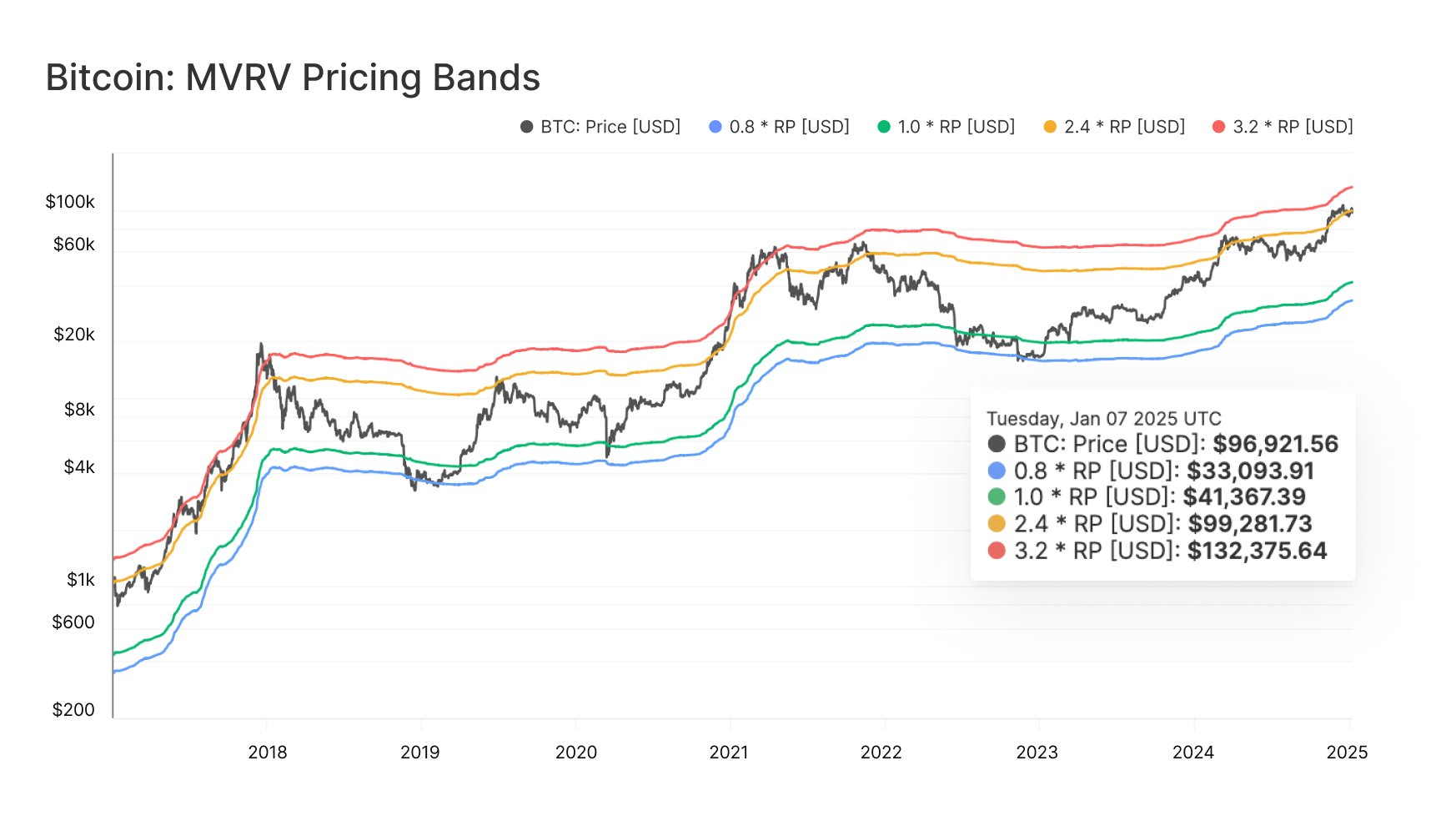Click the red 3.2 * RP legend dot
Viewport: 1456px width, 836px height.
click(x=1218, y=127)
